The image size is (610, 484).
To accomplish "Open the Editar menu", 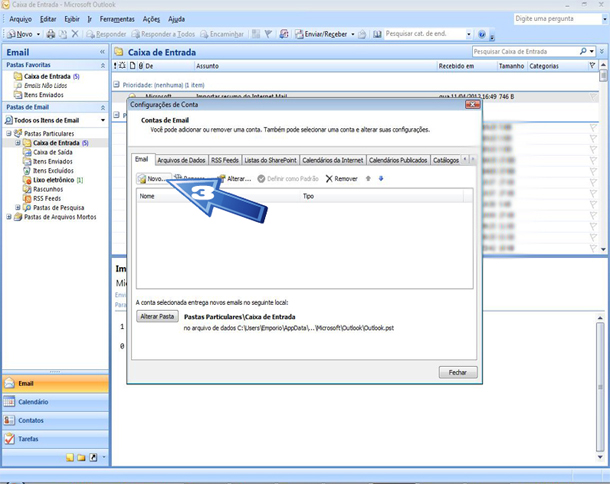I will click(x=48, y=19).
